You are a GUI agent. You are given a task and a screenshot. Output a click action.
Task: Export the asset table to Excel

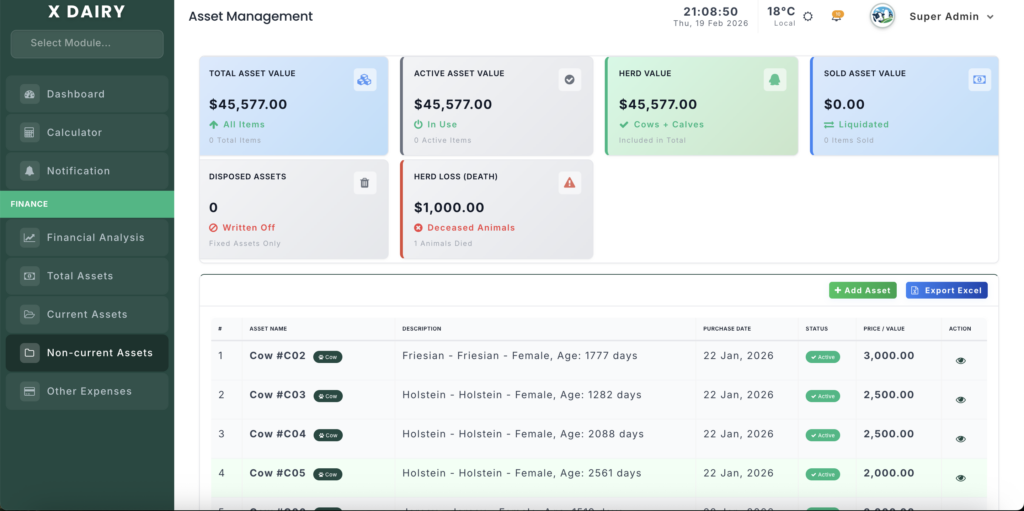coord(946,290)
